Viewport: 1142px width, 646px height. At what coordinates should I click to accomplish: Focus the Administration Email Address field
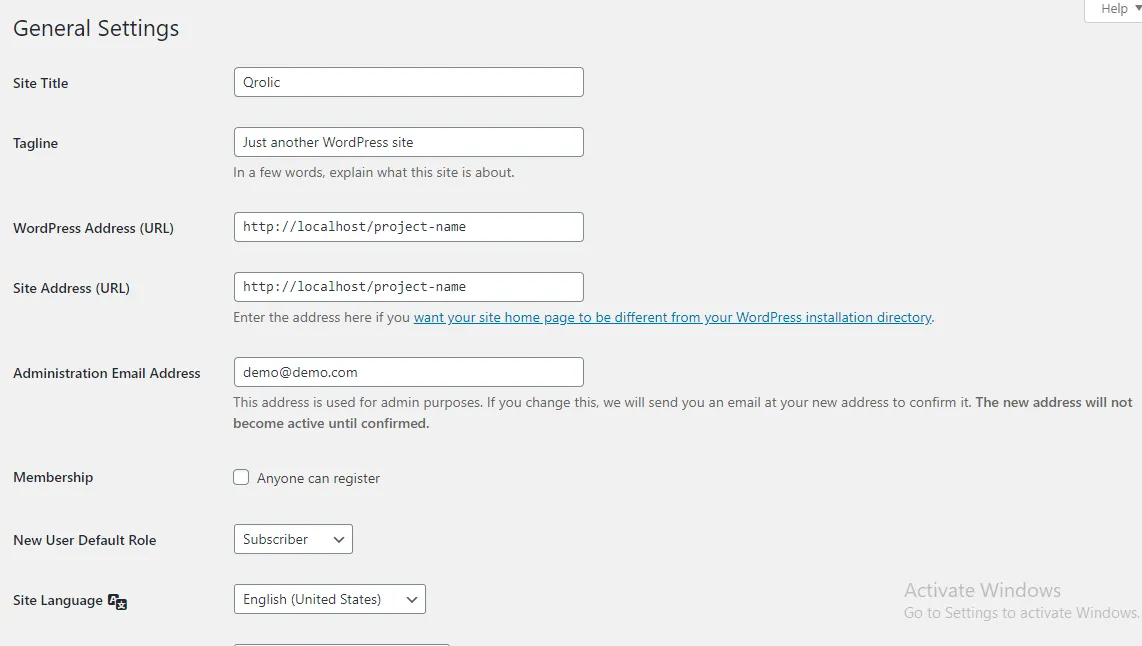(408, 372)
